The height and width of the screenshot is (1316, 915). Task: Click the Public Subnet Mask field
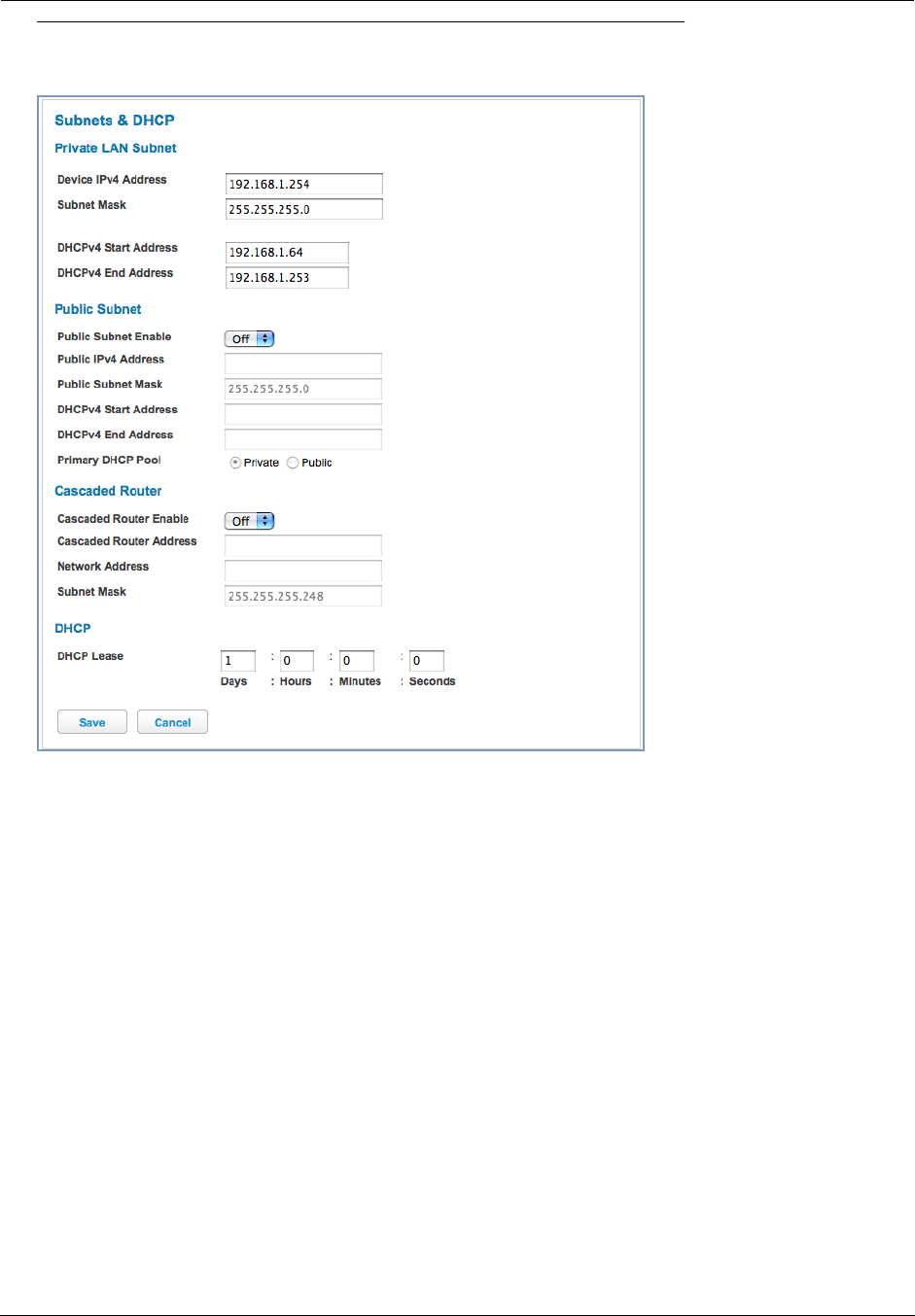303,389
